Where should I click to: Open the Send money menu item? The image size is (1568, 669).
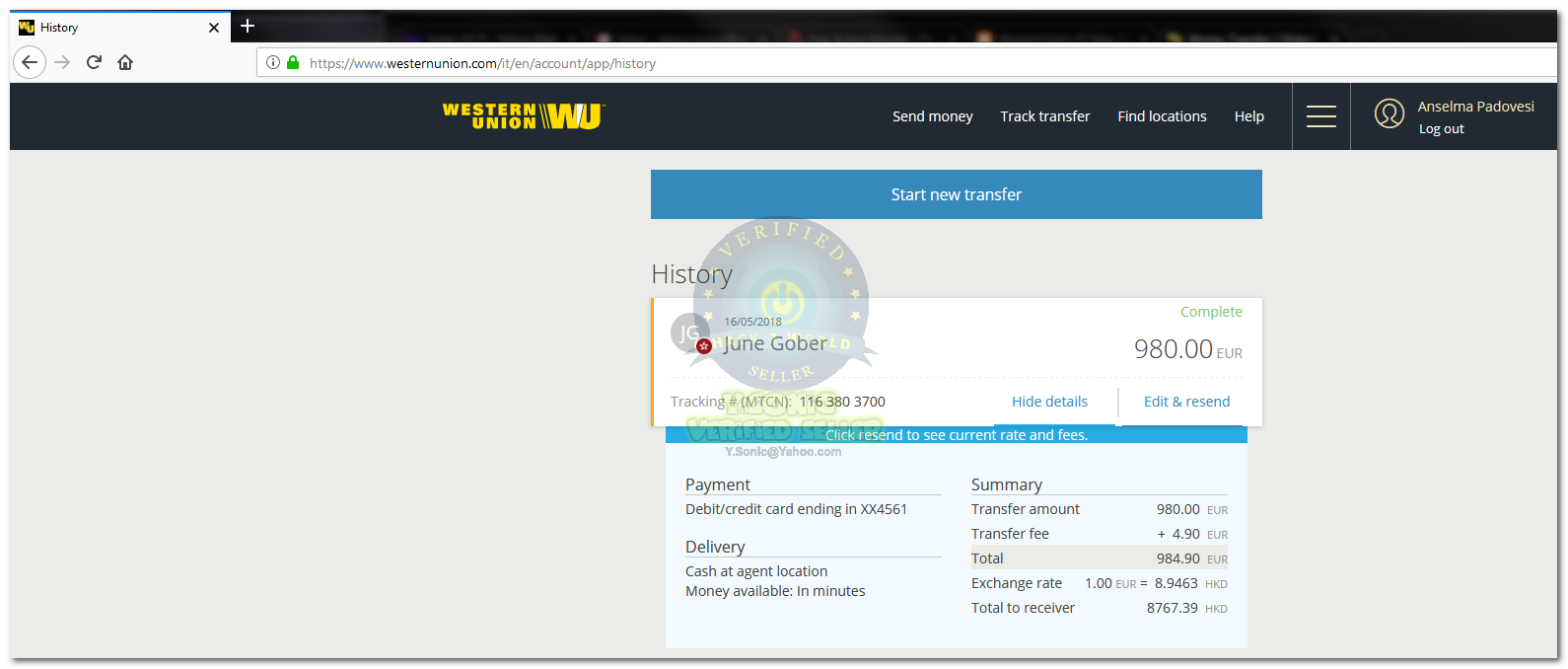pyautogui.click(x=933, y=116)
